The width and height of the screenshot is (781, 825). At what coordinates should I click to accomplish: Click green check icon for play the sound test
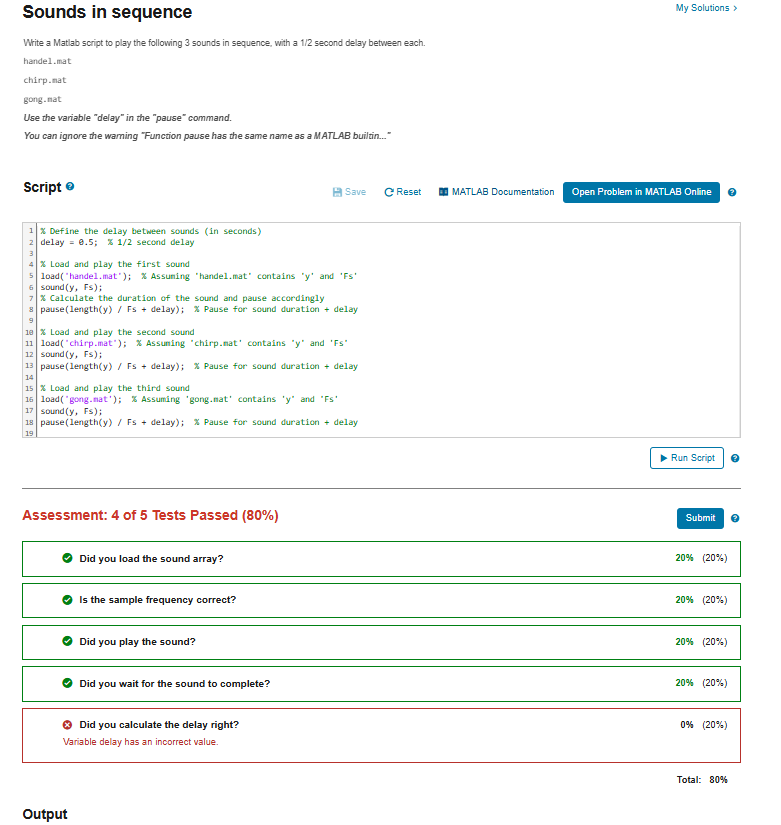67,641
